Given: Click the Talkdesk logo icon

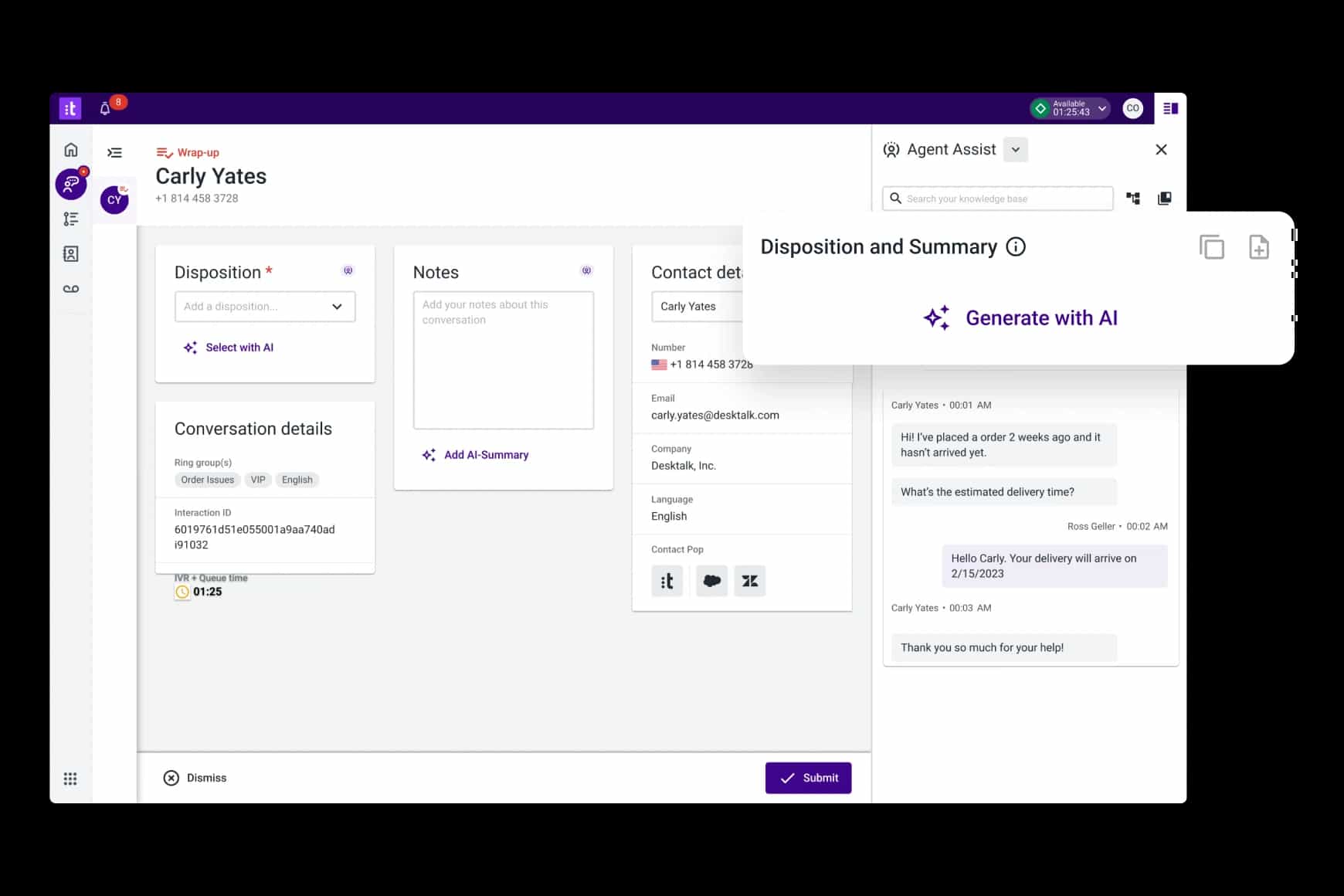Looking at the screenshot, I should point(70,108).
